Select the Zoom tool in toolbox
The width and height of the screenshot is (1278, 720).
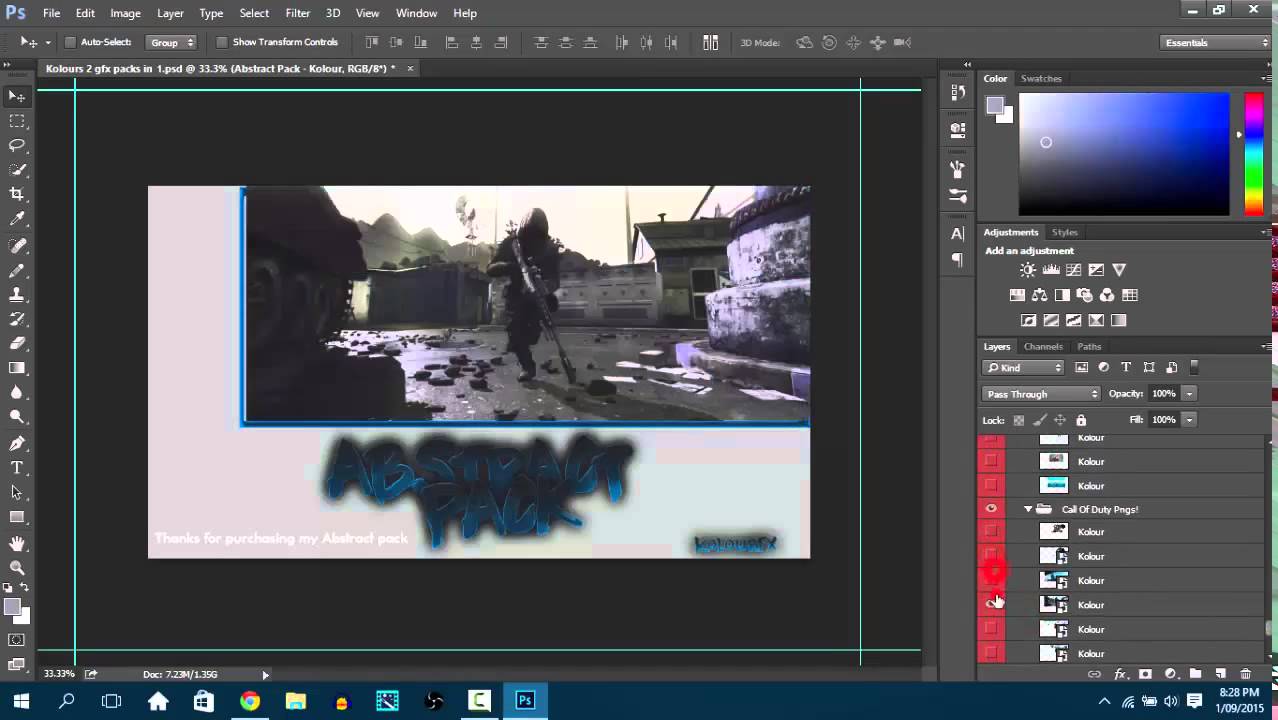pyautogui.click(x=17, y=567)
